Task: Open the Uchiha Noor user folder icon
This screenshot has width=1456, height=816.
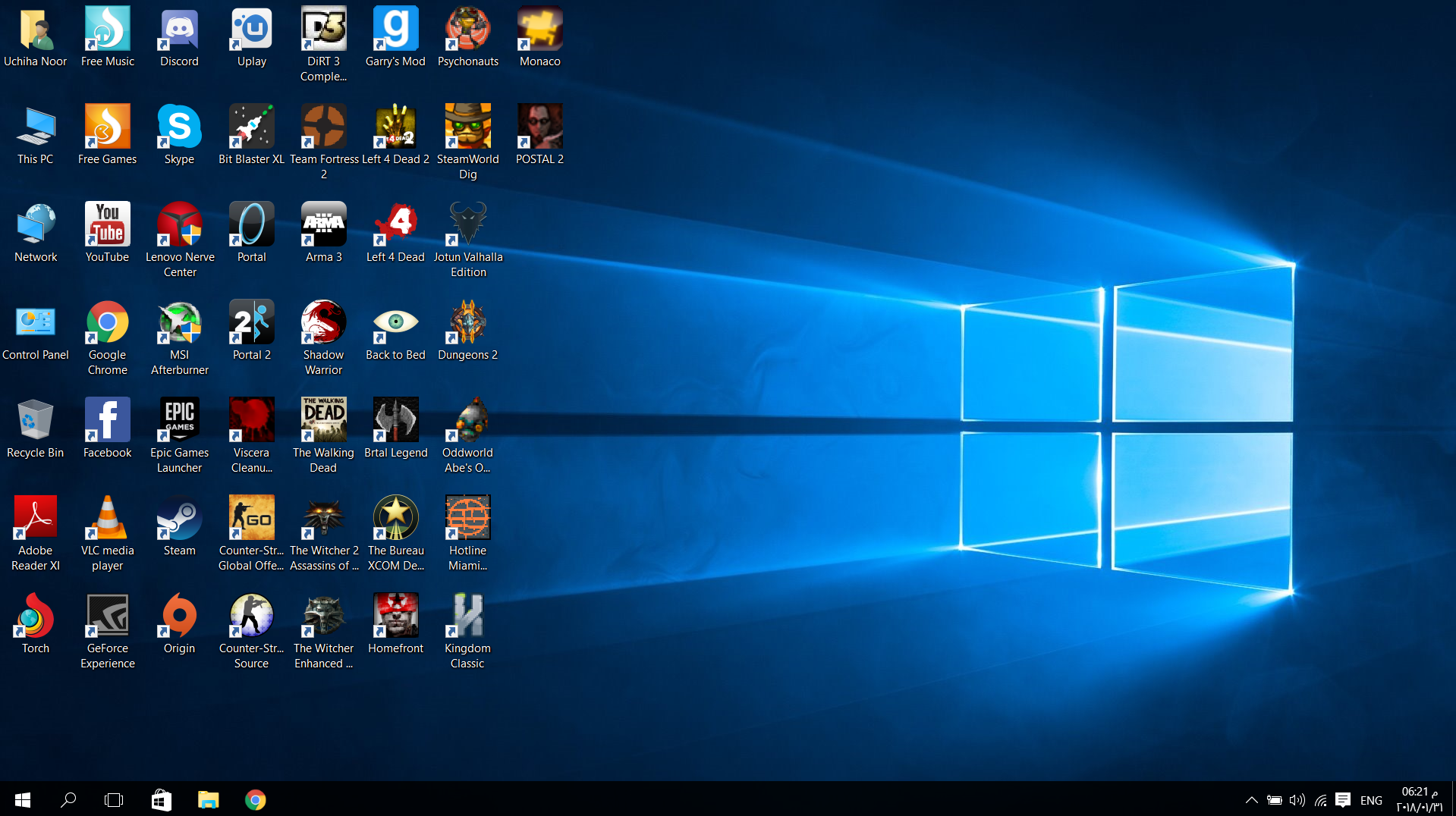Action: pos(36,29)
